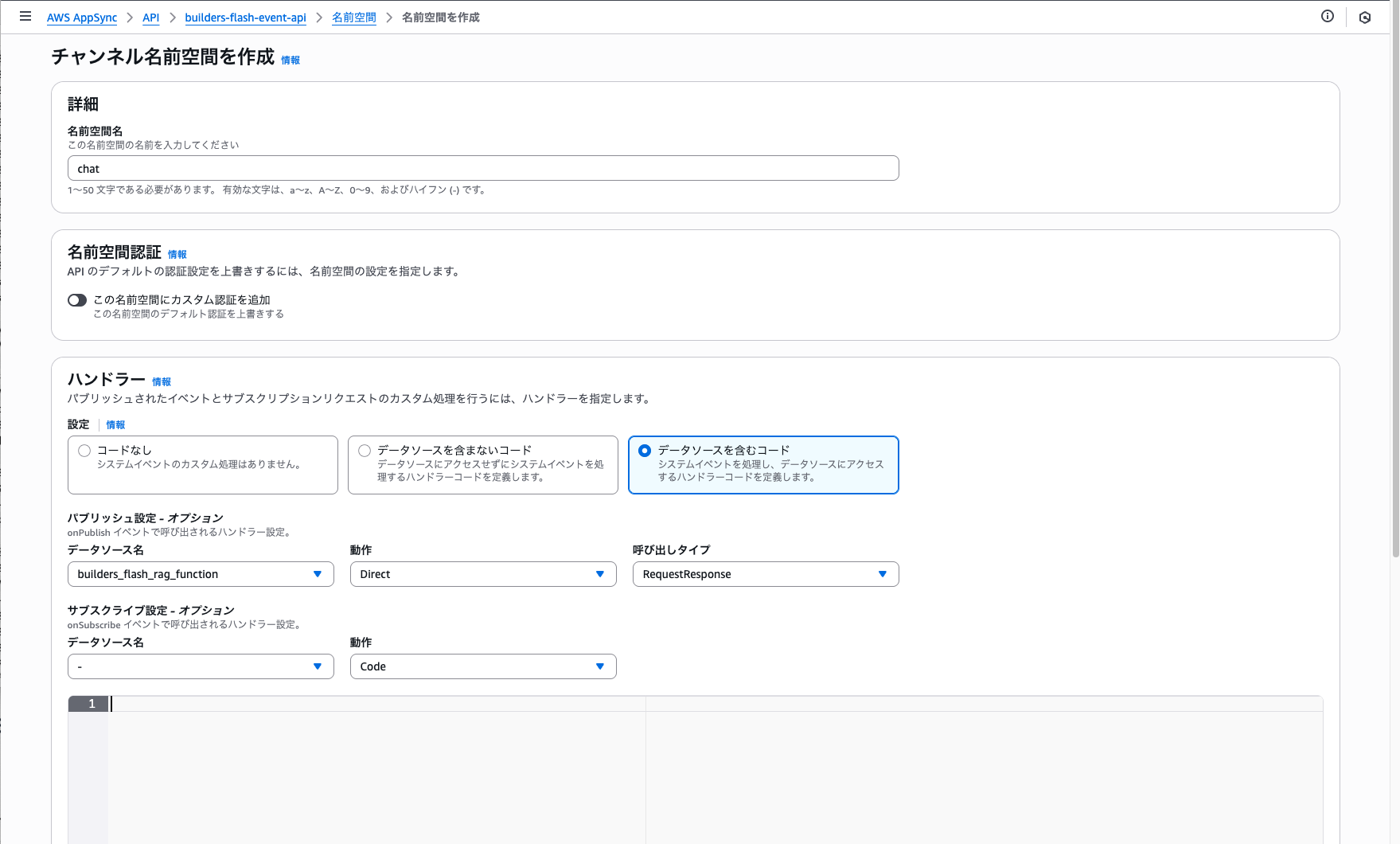Image resolution: width=1400 pixels, height=844 pixels.
Task: Enable custom authentication for this namespace
Action: tap(76, 299)
